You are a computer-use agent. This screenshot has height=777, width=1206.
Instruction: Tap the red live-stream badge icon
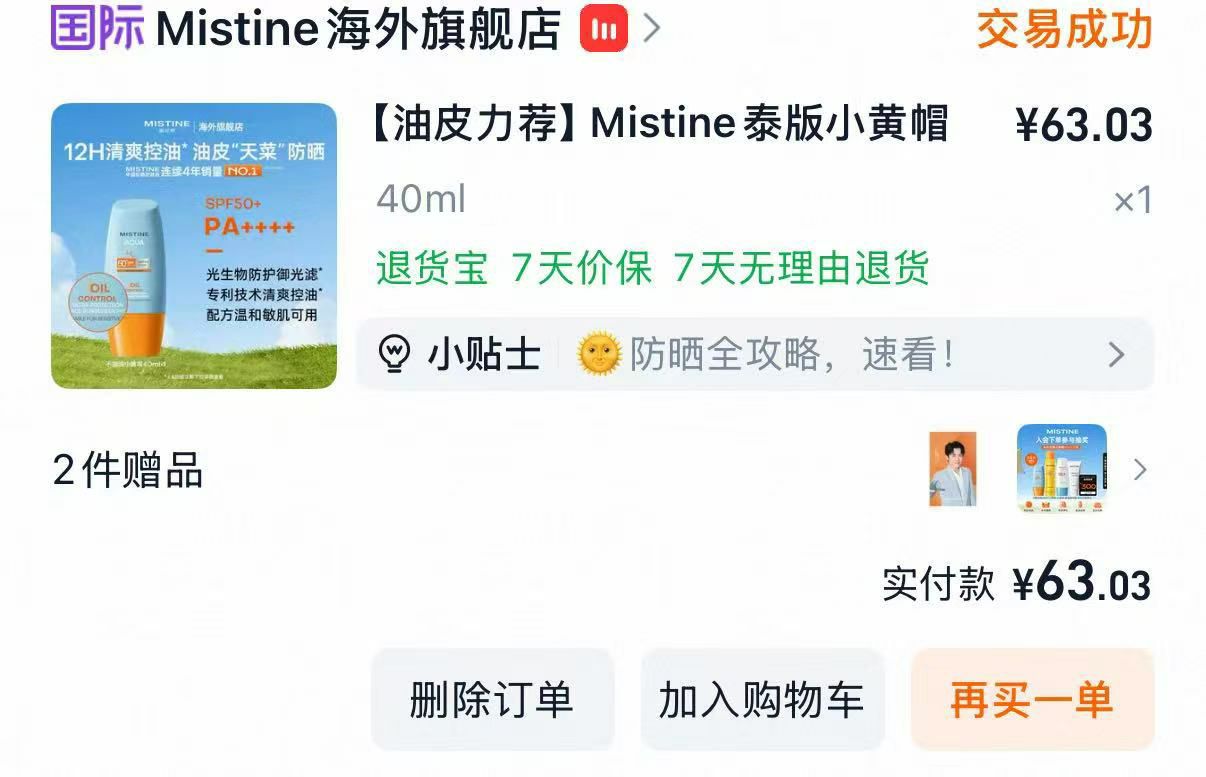604,28
